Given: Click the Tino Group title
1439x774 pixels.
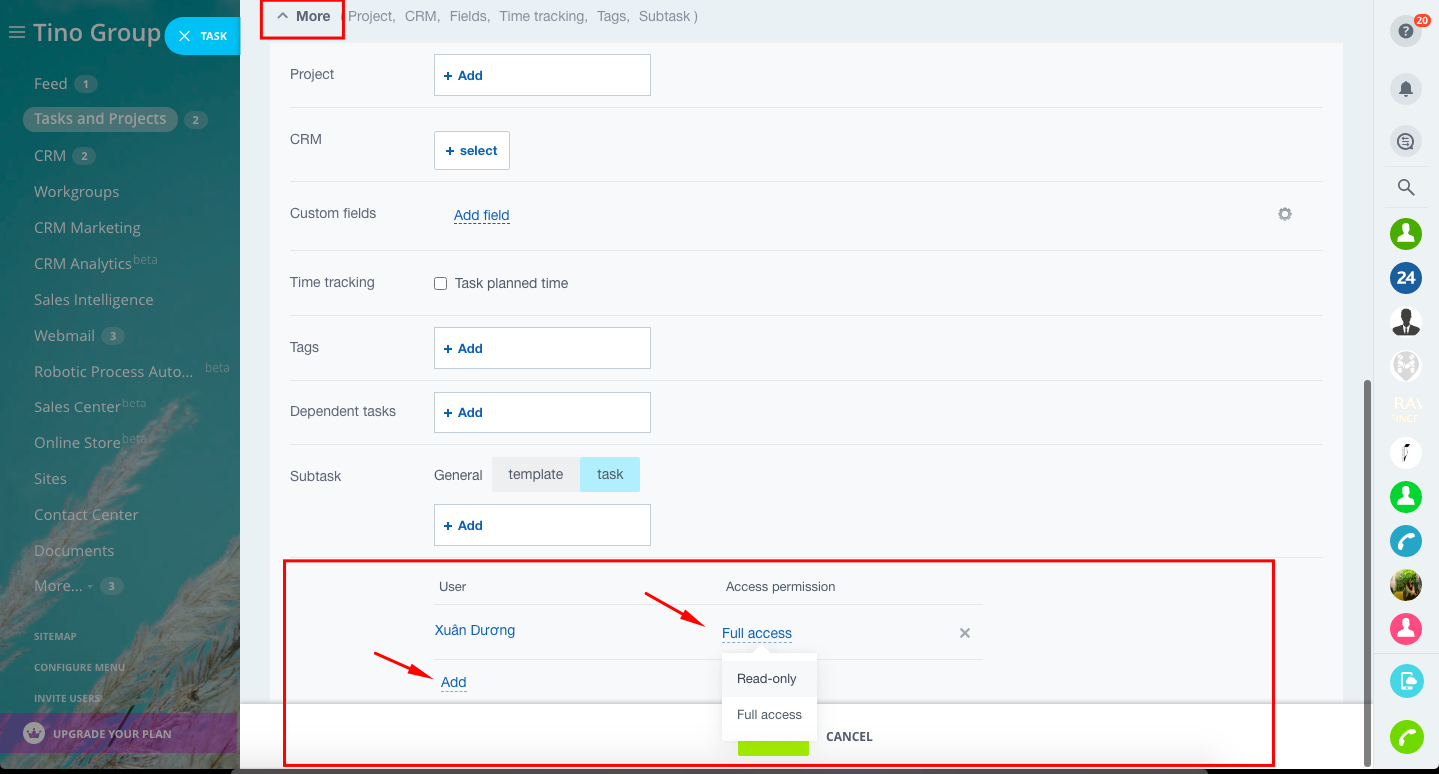Looking at the screenshot, I should [96, 33].
